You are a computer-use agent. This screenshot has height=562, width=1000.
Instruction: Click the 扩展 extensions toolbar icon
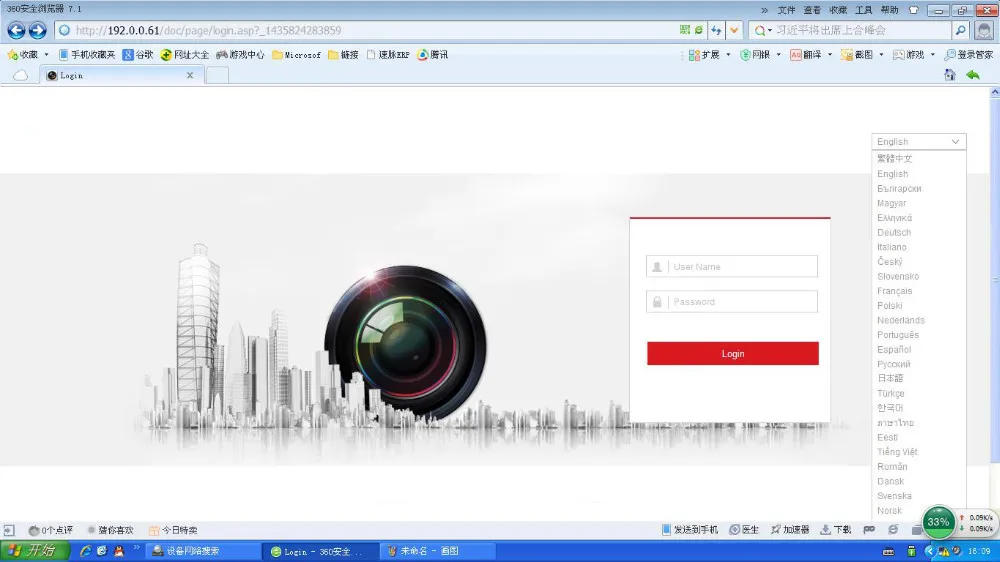[704, 55]
